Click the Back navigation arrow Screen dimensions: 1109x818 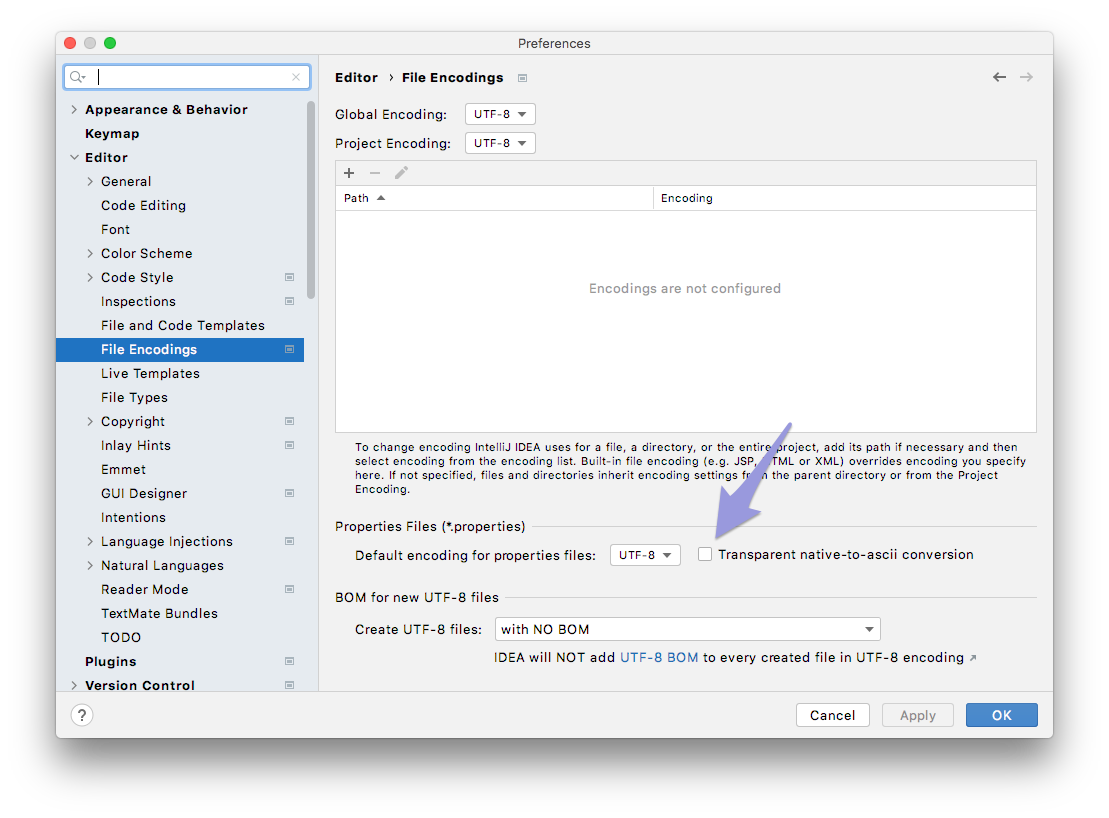tap(999, 77)
